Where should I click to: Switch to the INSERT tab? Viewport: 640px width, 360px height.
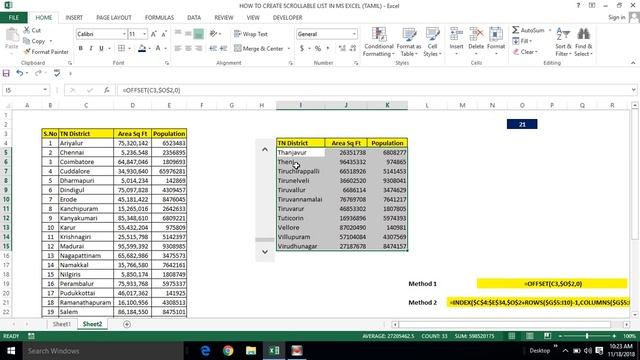pyautogui.click(x=74, y=18)
